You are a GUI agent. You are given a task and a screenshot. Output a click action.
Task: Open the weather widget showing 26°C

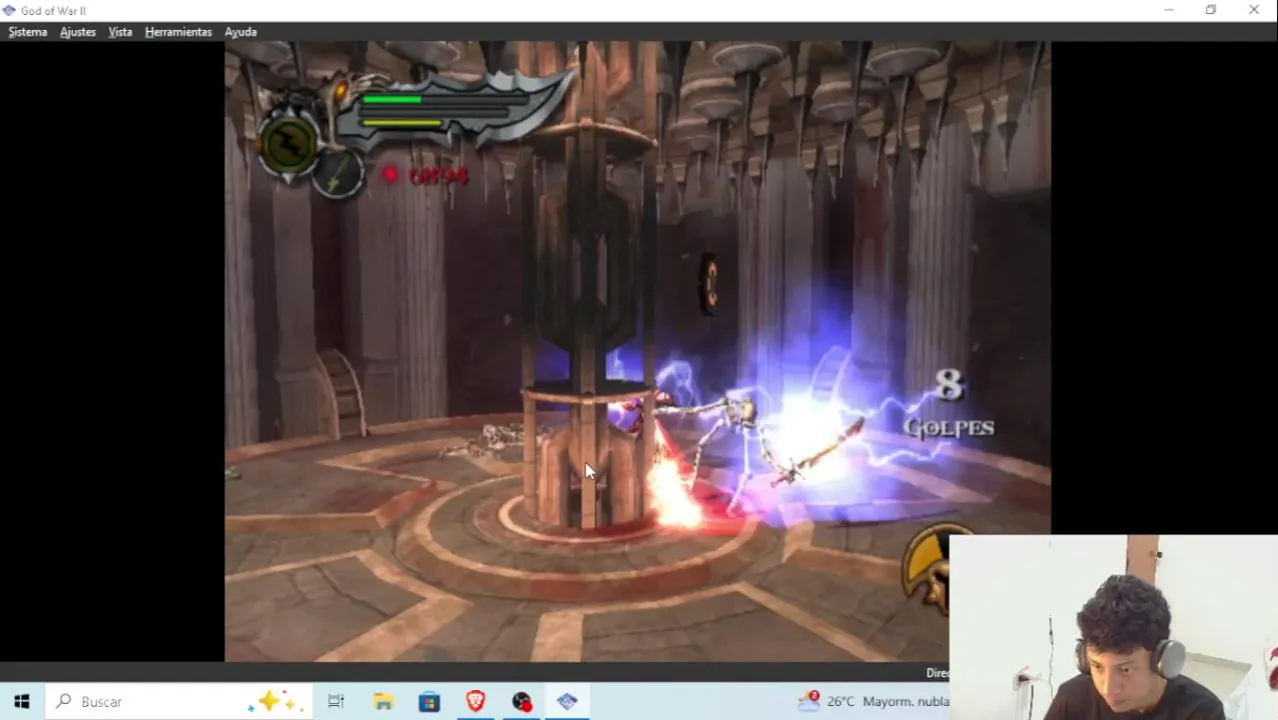coord(872,702)
